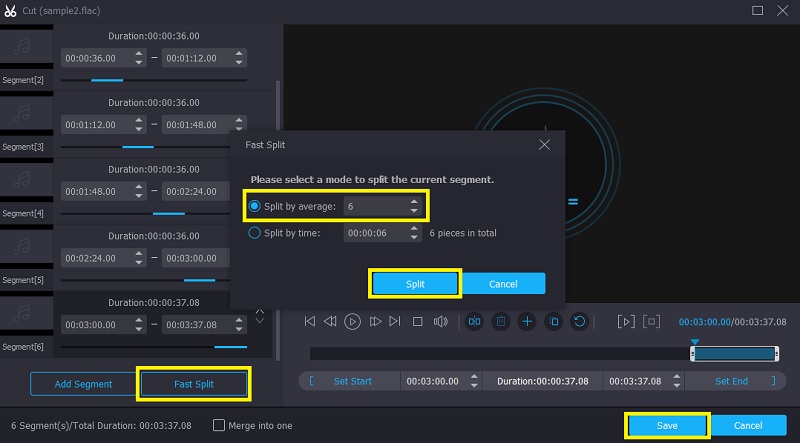Enable the 'Merge into one' checkbox

tap(219, 425)
